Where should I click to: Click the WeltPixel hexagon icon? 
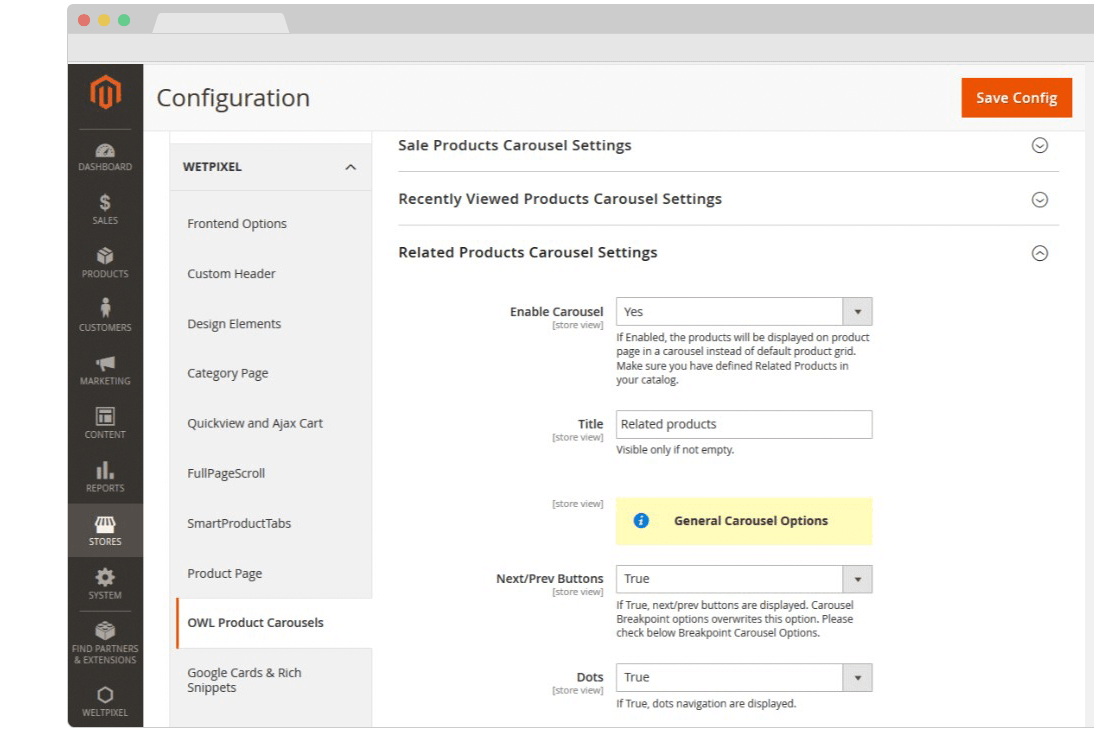tap(105, 695)
